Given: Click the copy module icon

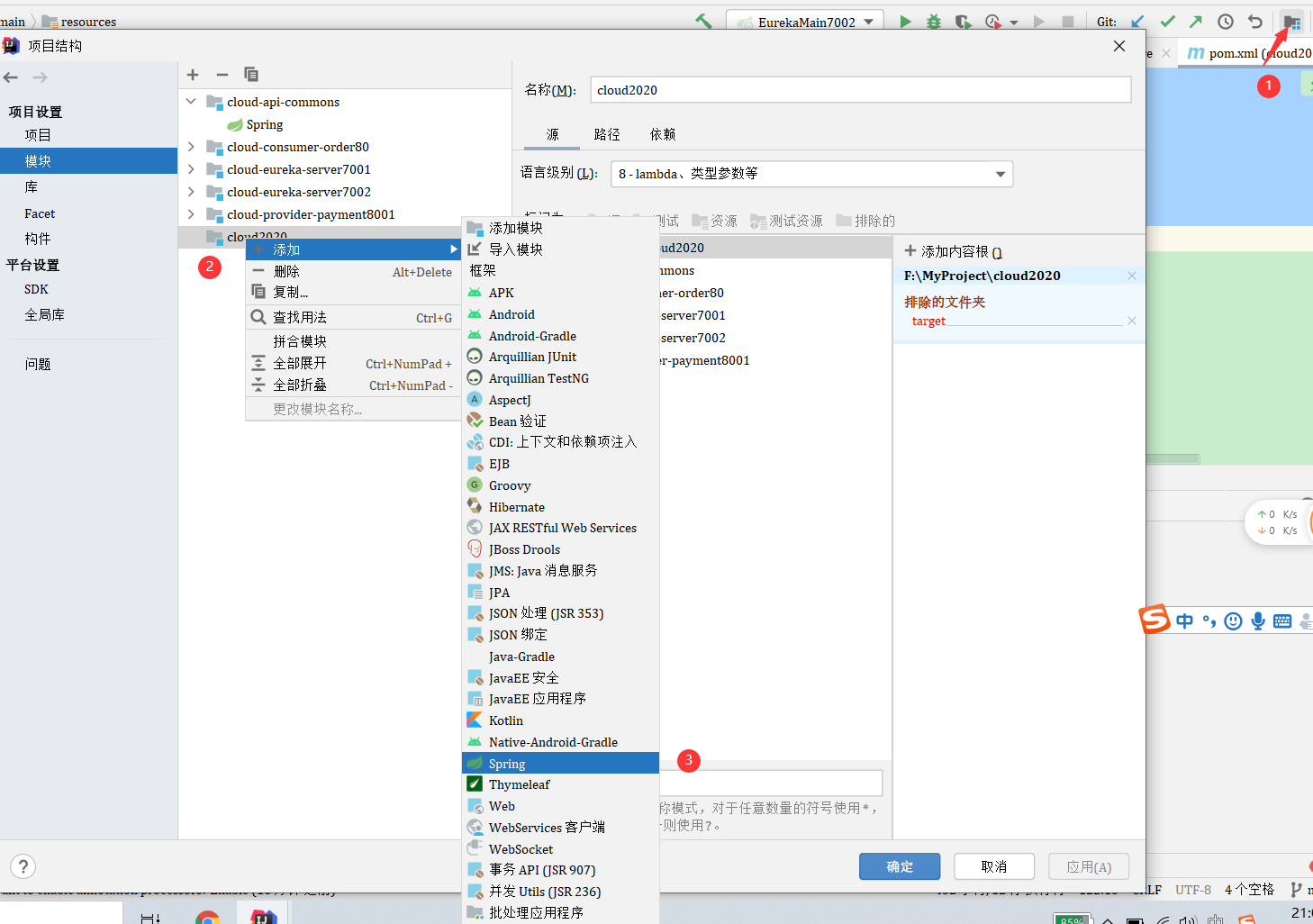Looking at the screenshot, I should click(x=251, y=75).
